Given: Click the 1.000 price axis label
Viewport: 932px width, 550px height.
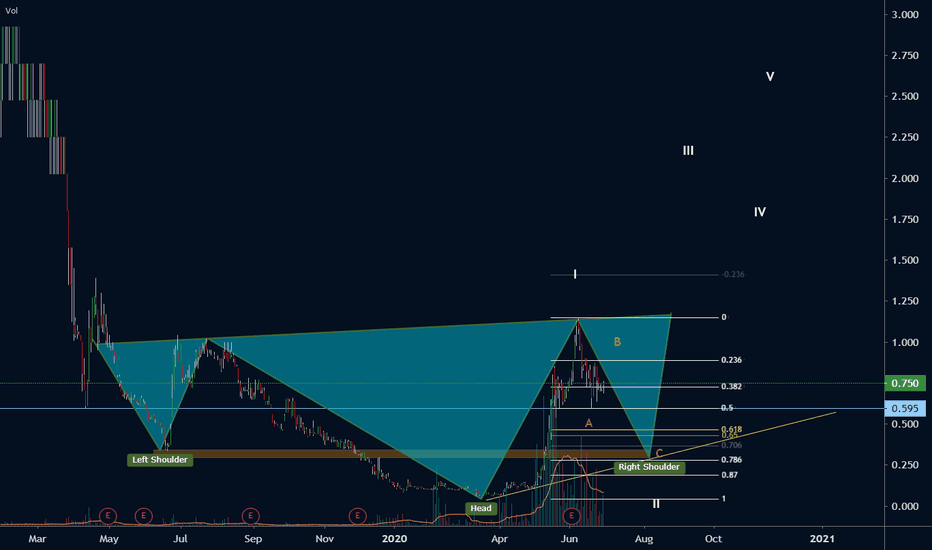Looking at the screenshot, I should coord(905,342).
